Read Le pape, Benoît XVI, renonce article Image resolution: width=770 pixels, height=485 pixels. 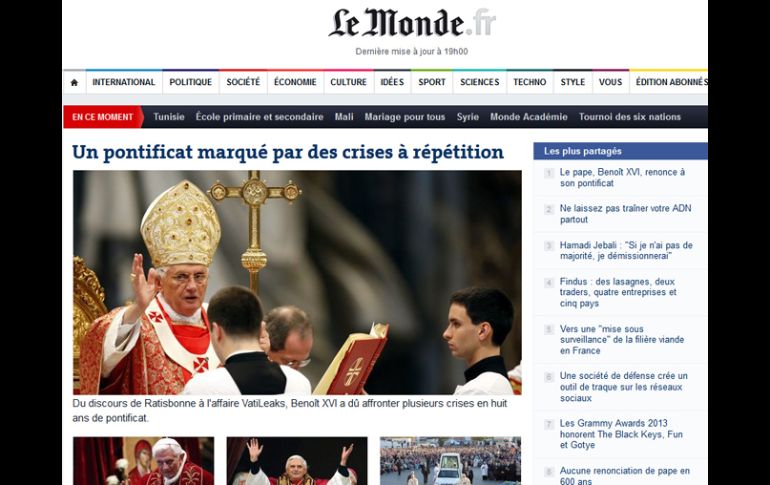tap(622, 178)
